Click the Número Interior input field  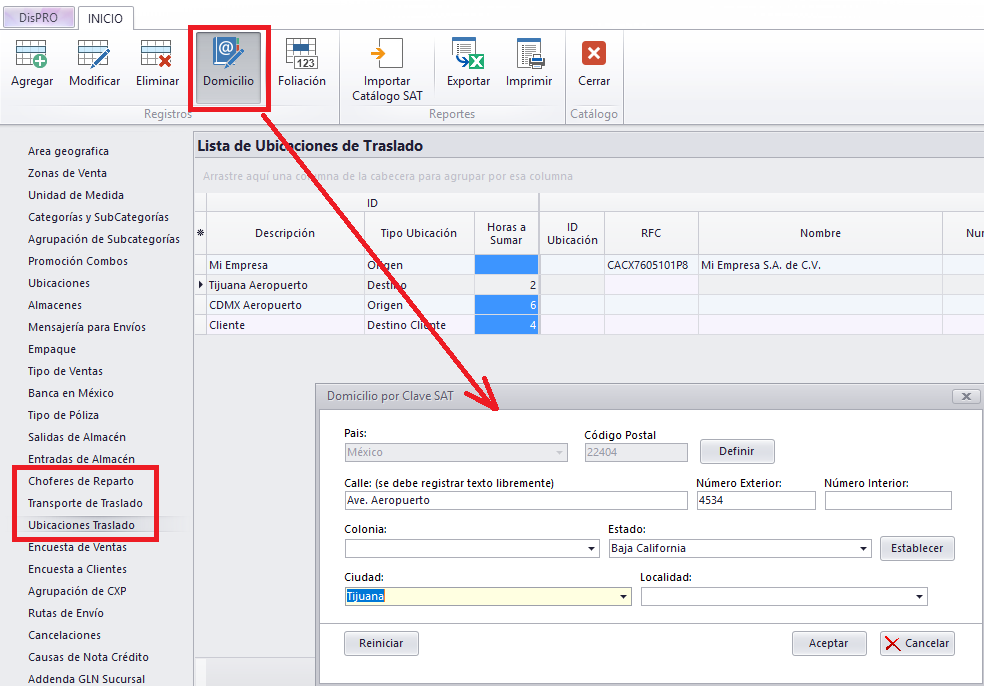click(888, 501)
